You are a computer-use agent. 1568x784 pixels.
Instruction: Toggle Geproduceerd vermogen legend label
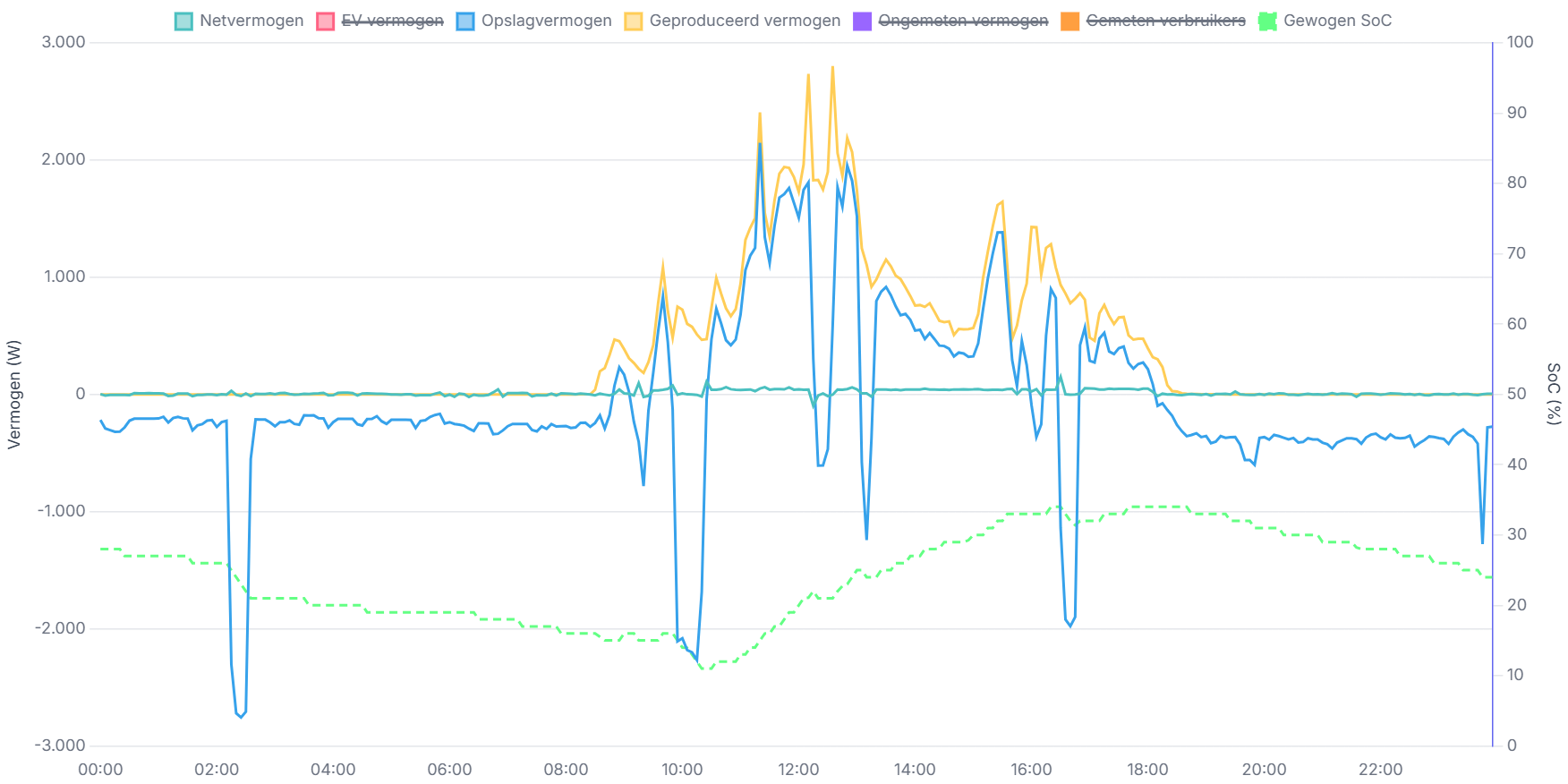point(745,21)
